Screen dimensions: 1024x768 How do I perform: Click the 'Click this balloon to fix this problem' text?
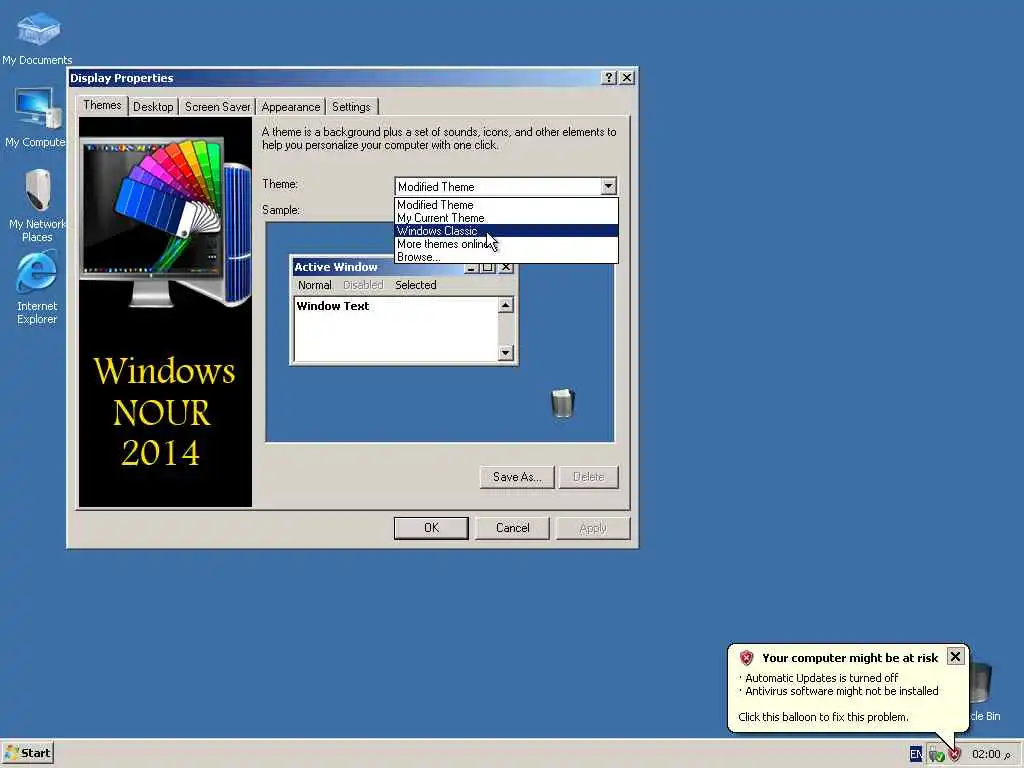tap(823, 716)
